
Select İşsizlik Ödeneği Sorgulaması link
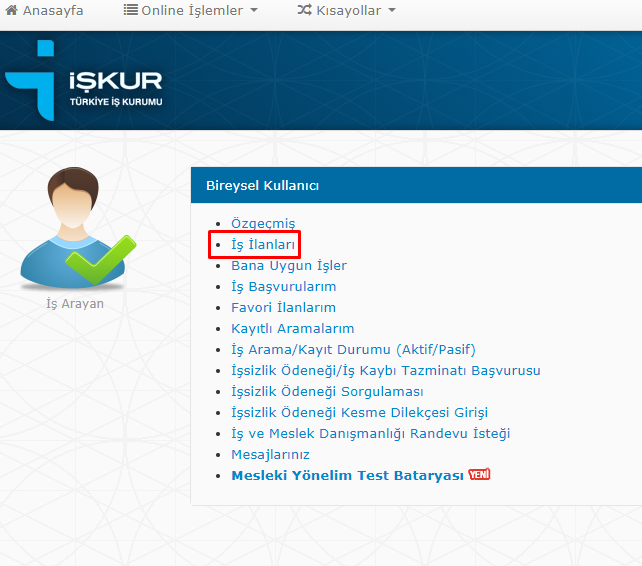pyautogui.click(x=327, y=392)
